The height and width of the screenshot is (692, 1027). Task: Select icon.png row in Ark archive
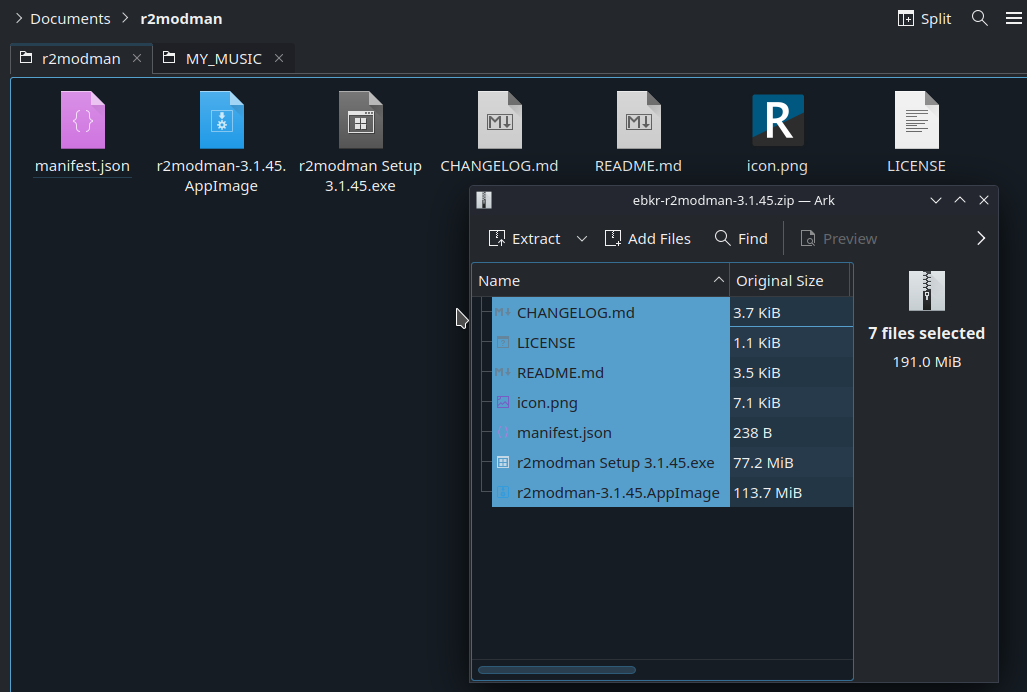click(x=610, y=403)
